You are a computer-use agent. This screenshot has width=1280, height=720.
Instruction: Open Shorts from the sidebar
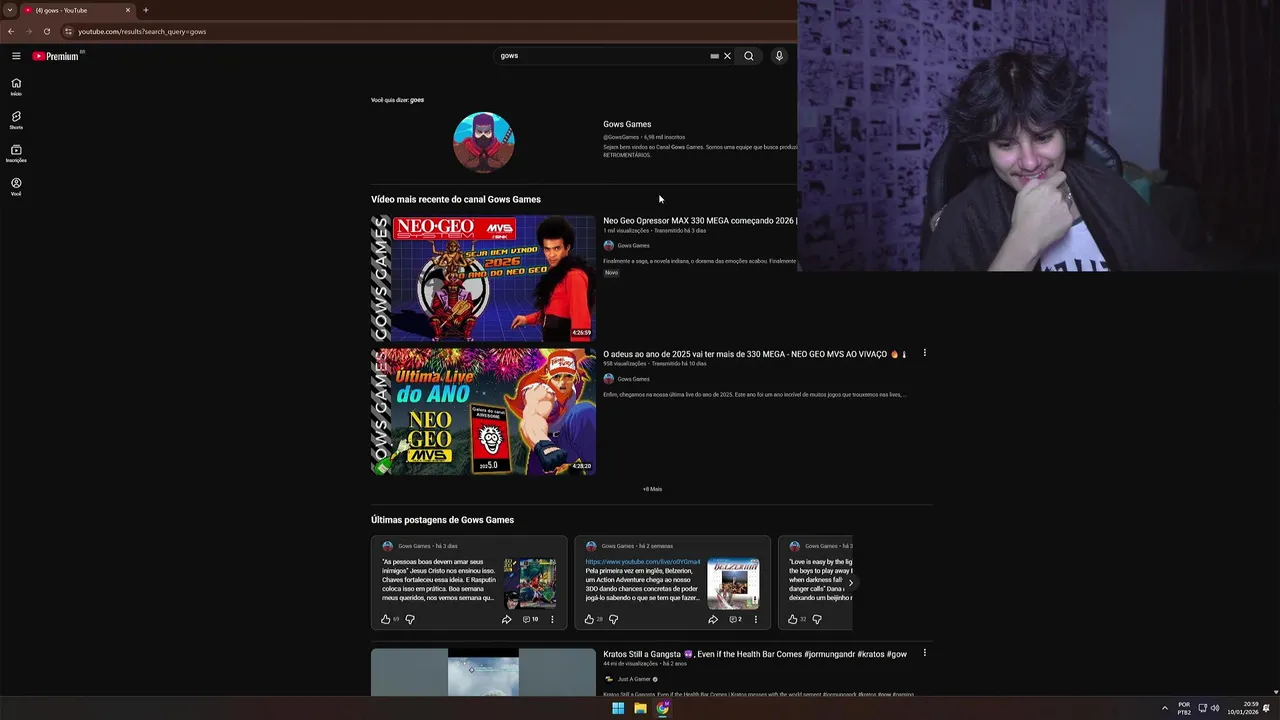(16, 120)
